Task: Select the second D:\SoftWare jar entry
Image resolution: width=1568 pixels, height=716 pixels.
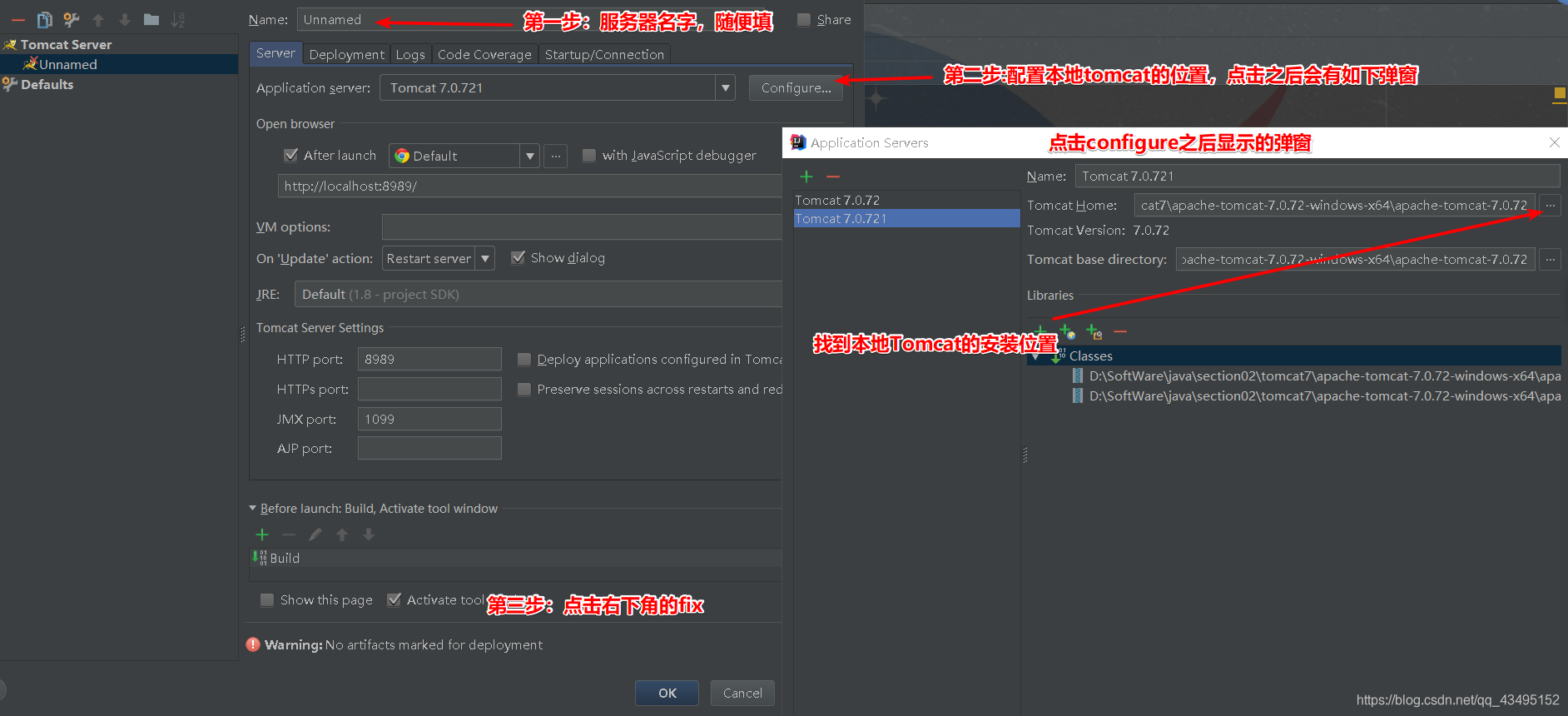Action: [1315, 395]
